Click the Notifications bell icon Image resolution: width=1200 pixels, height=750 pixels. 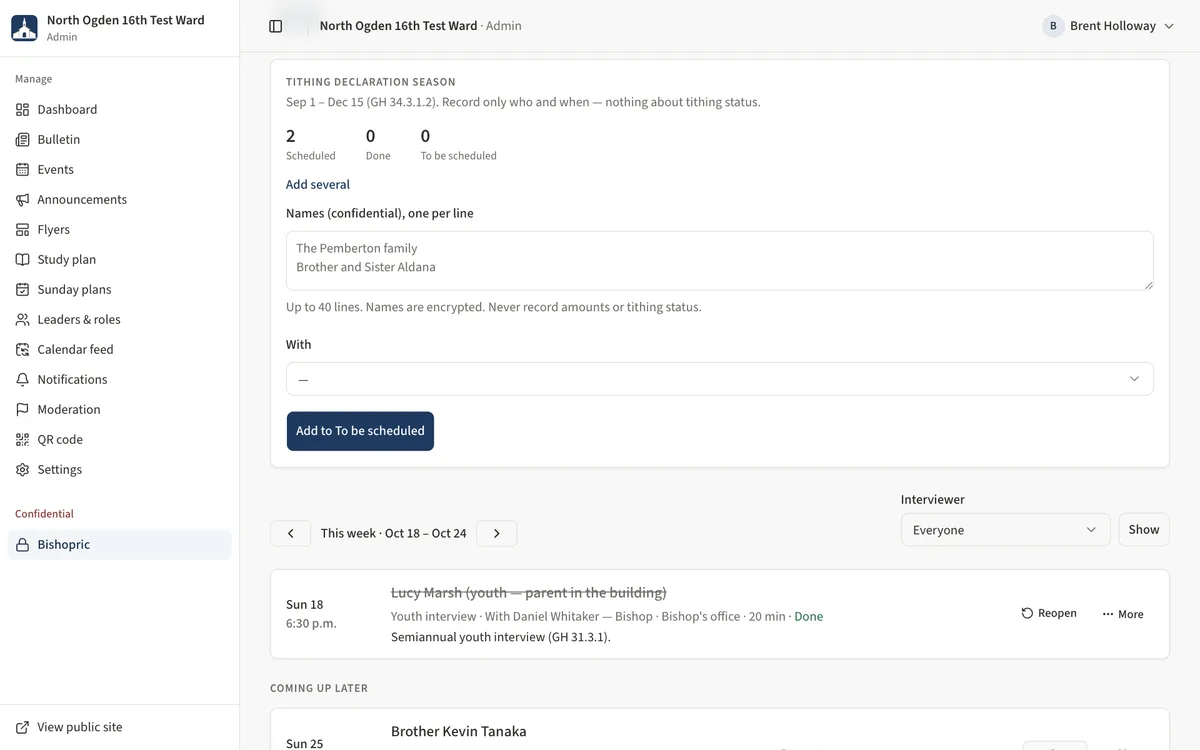tap(22, 380)
